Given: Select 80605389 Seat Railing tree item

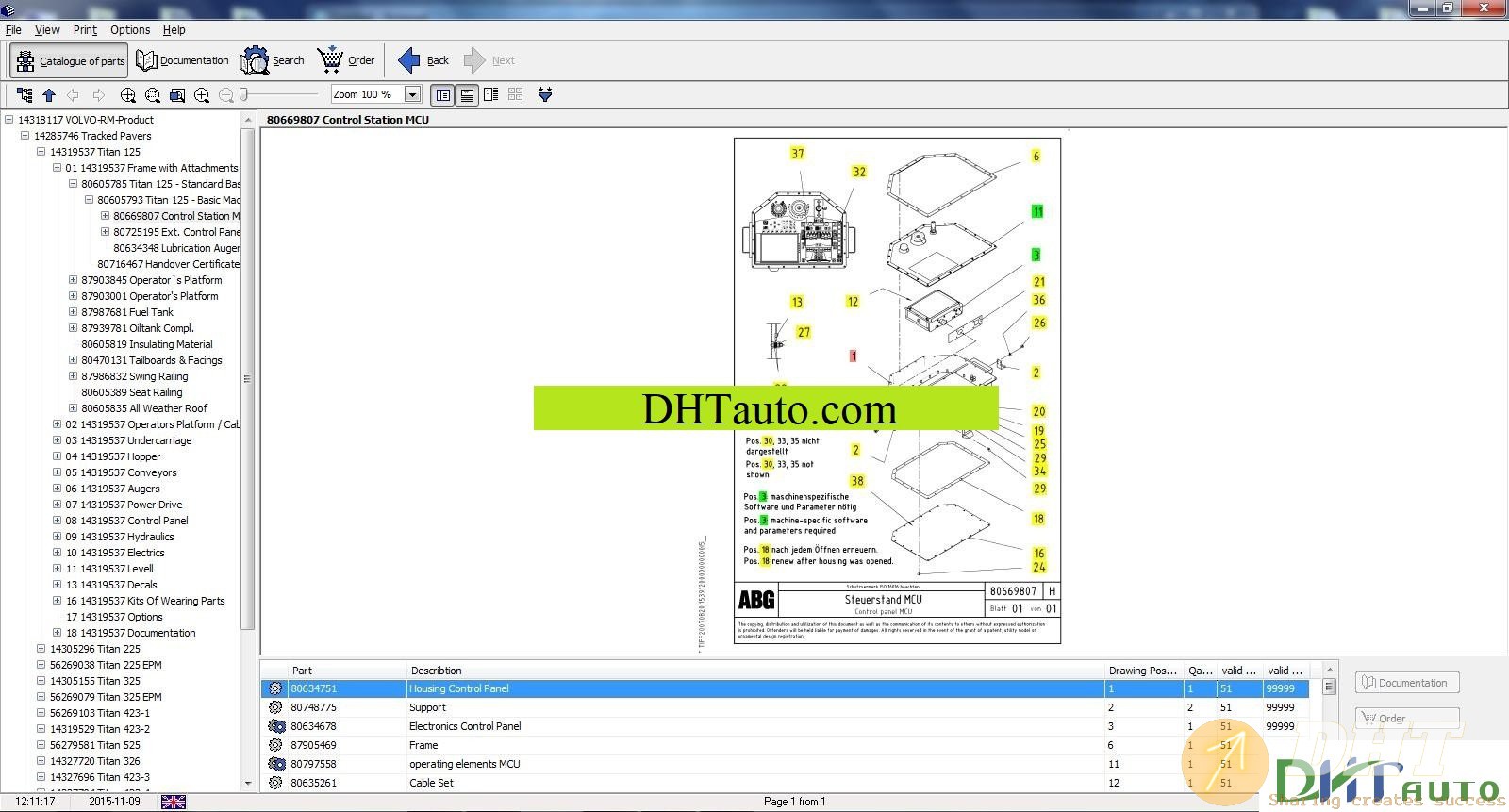Looking at the screenshot, I should pos(132,392).
